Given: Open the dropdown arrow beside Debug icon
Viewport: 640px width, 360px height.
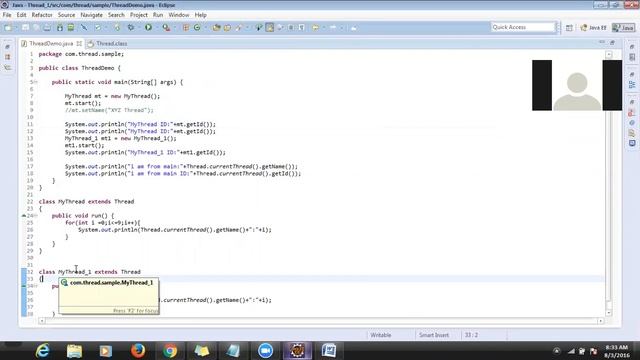Looking at the screenshot, I should [138, 28].
